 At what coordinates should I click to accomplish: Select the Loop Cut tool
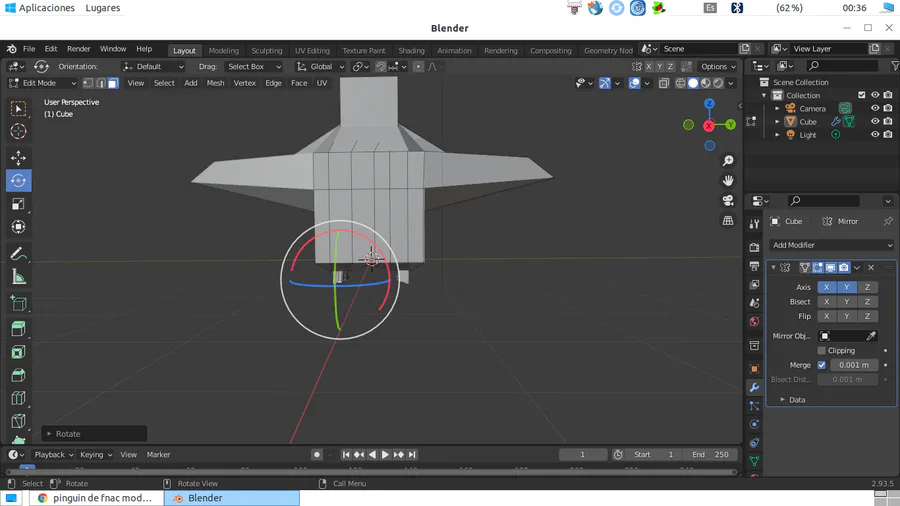tap(18, 398)
